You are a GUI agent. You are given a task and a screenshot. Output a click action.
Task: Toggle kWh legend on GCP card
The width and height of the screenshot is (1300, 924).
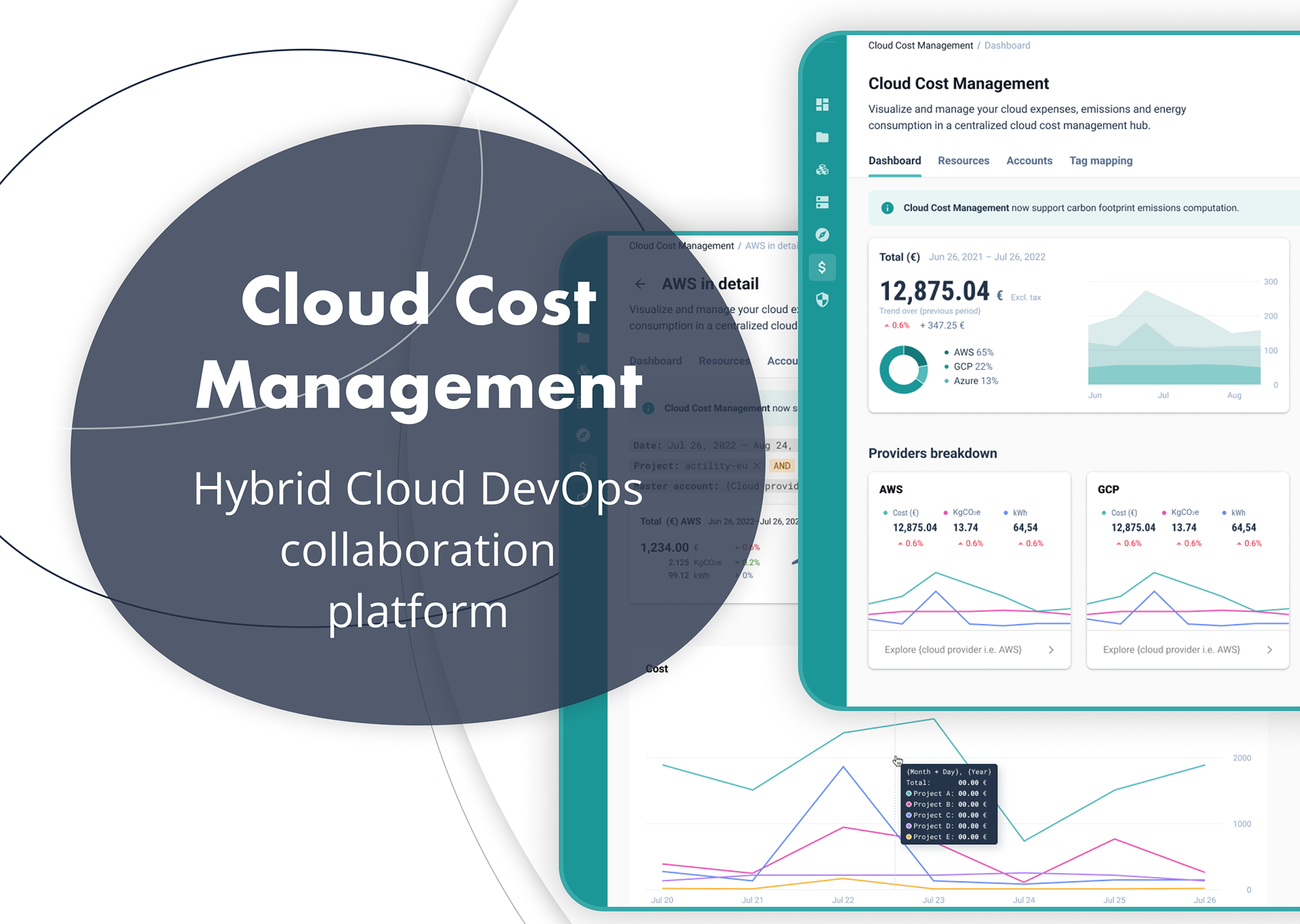coord(1234,512)
